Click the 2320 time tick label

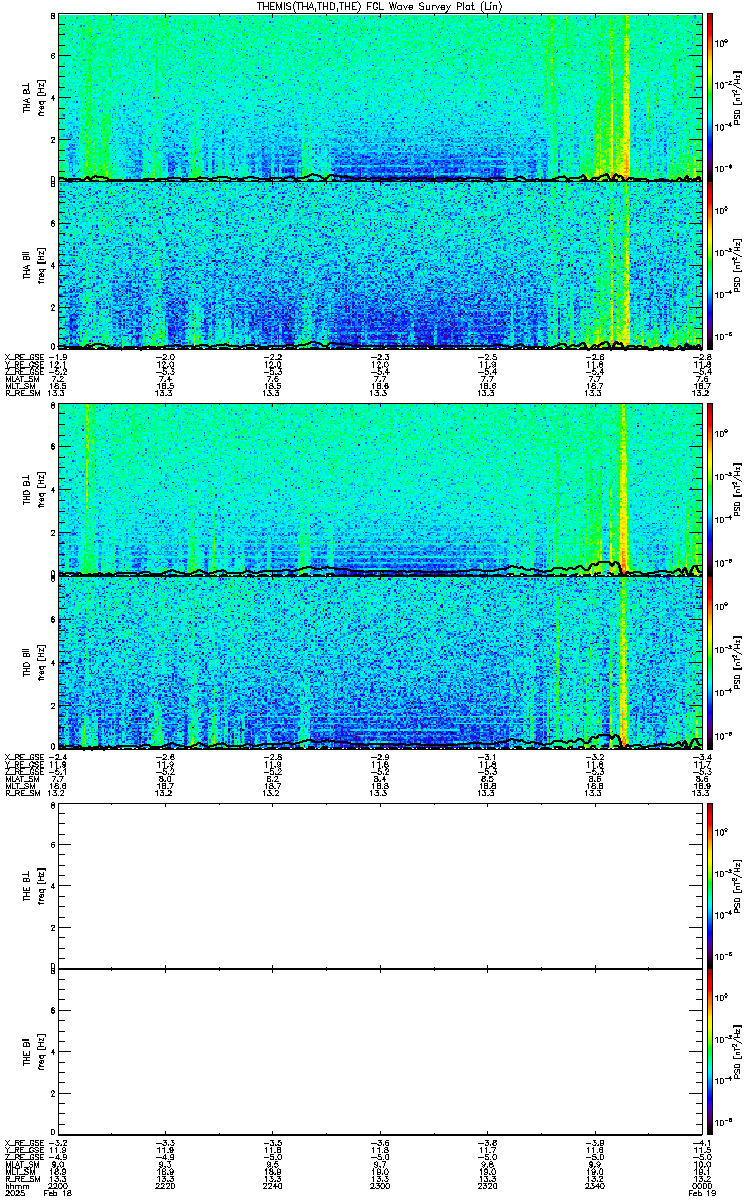click(487, 1187)
